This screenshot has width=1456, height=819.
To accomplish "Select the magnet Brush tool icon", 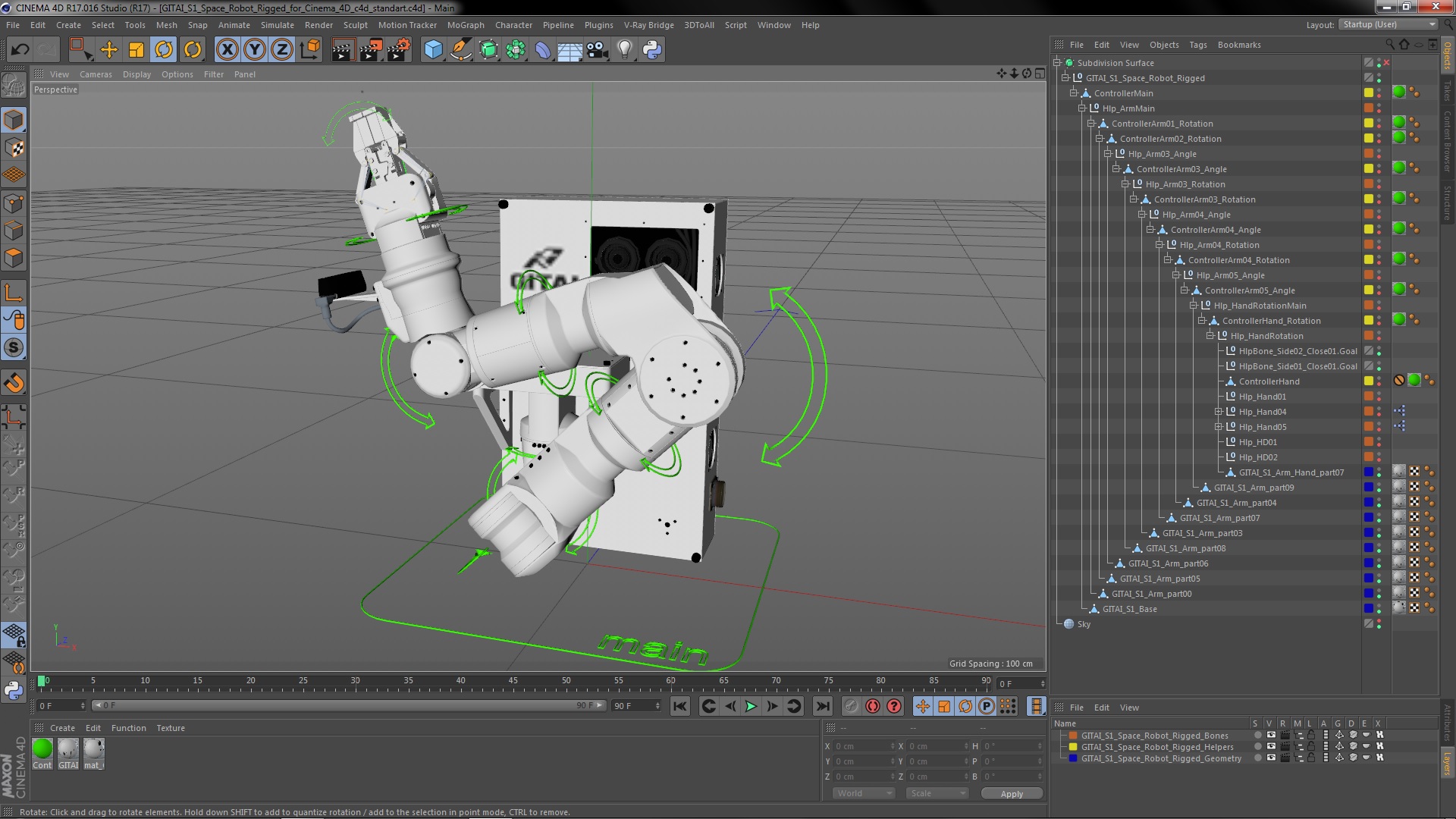I will click(14, 383).
